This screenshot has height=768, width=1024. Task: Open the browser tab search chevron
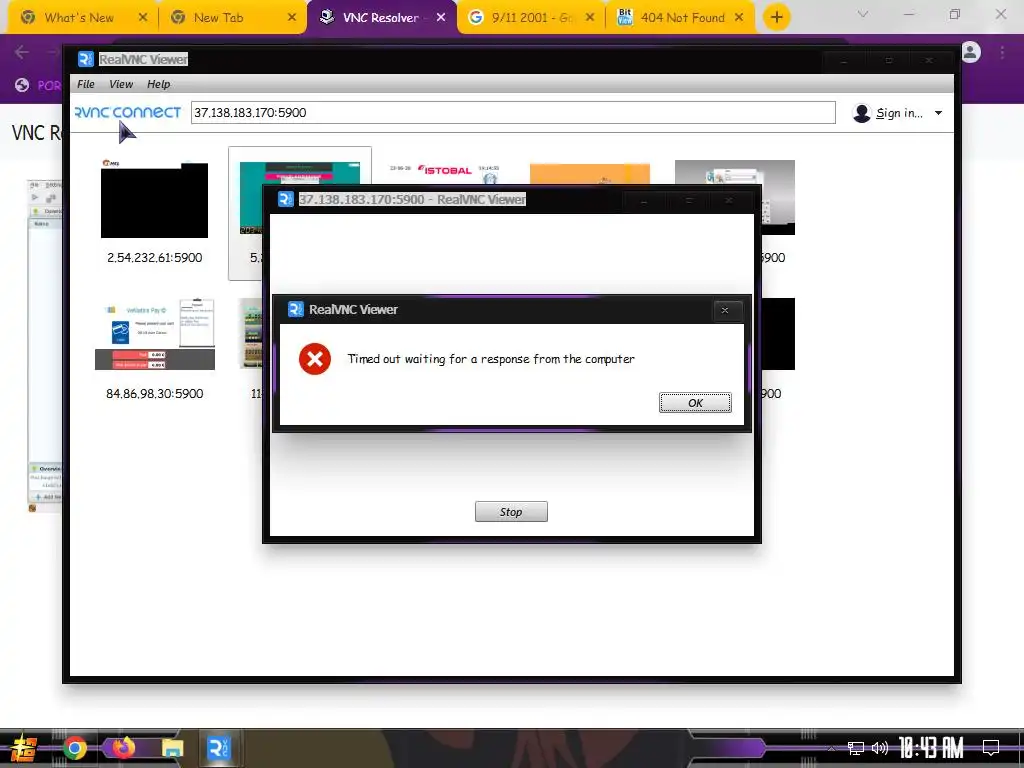coord(863,14)
